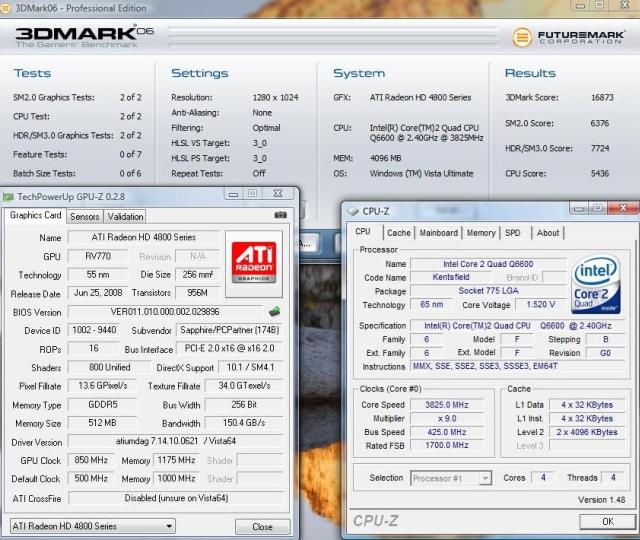The image size is (640, 540).
Task: Click the 3DMark06 title bar icon
Action: (5, 8)
